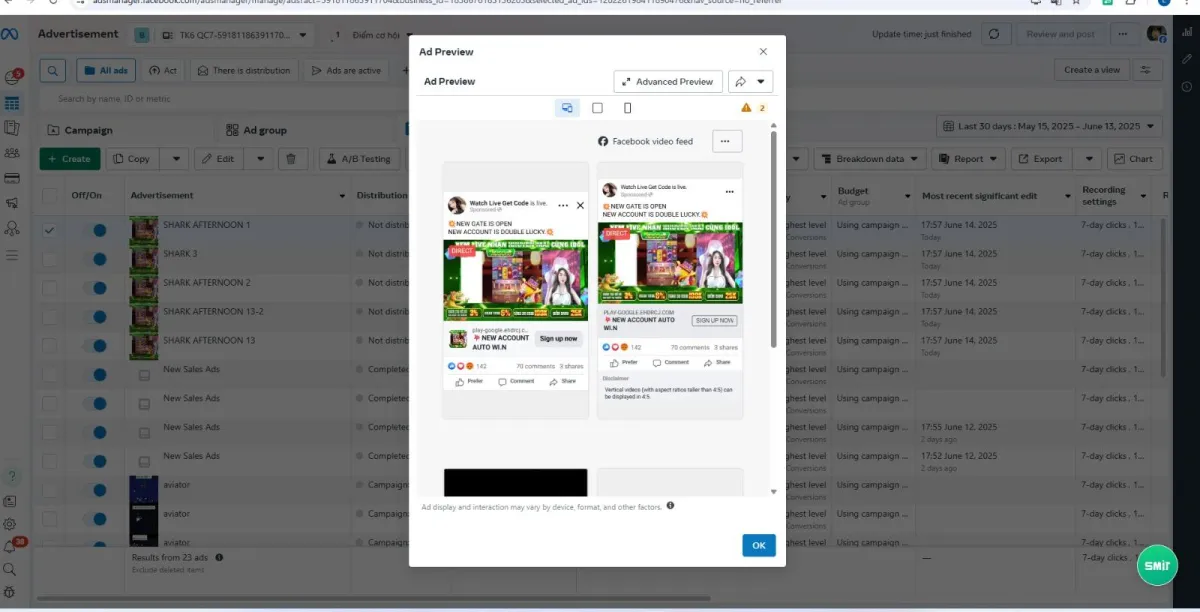1200x612 pixels.
Task: Click the trash delete icon
Action: point(291,158)
